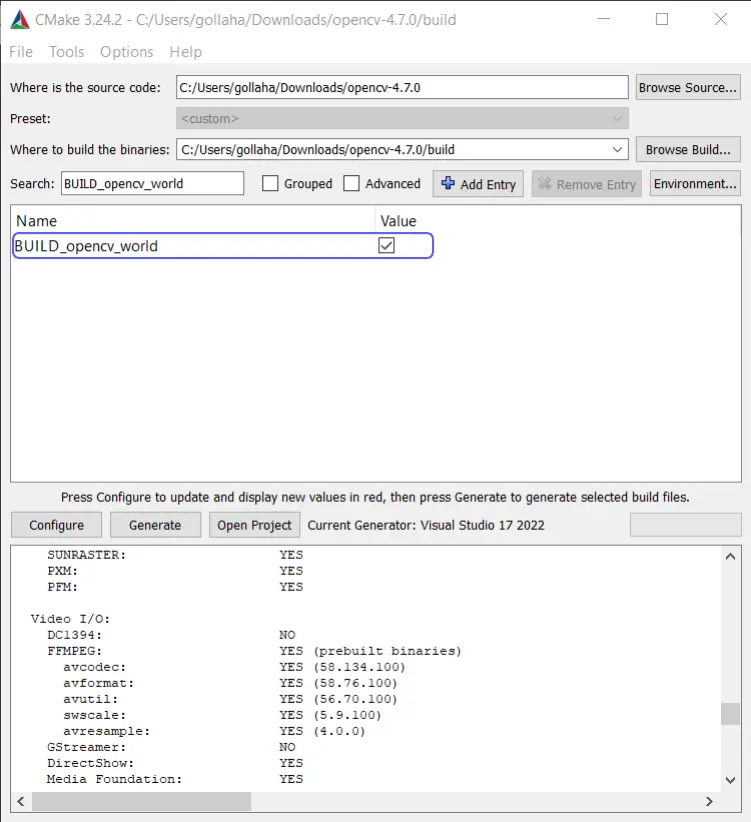This screenshot has width=751, height=822.
Task: Maximize the CMake window
Action: pyautogui.click(x=662, y=19)
